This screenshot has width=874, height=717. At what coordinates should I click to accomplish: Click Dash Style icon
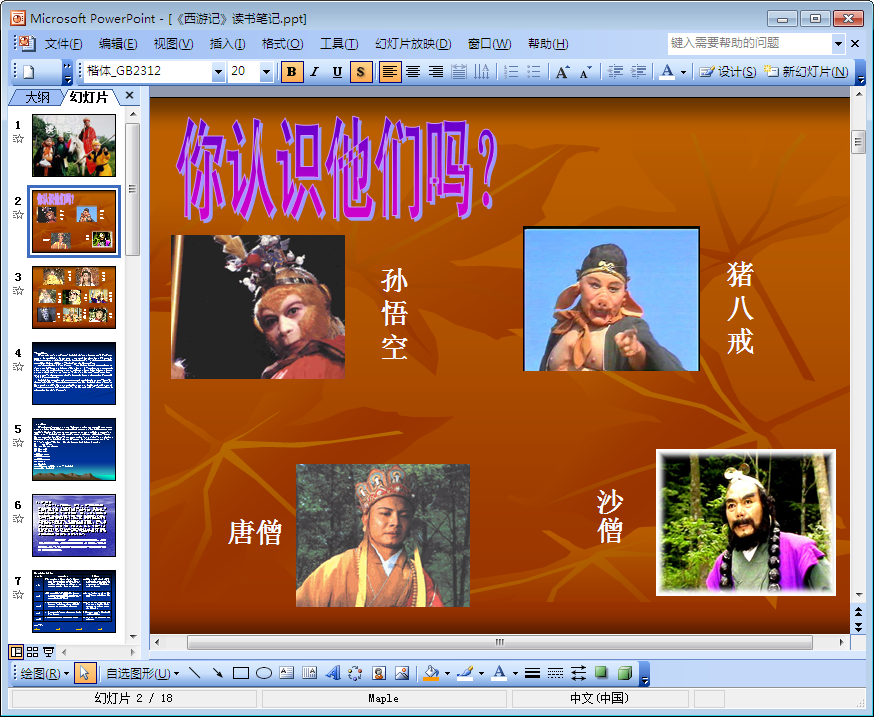(x=555, y=673)
